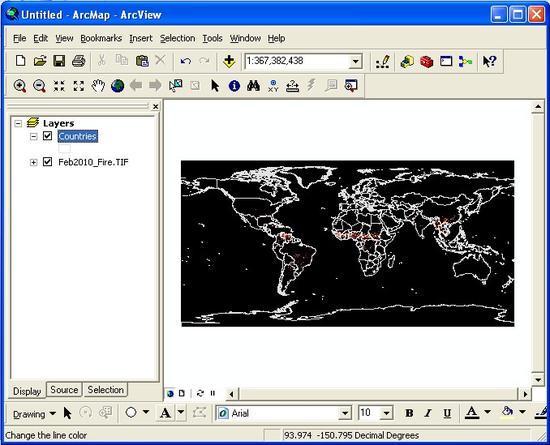This screenshot has width=550, height=445.
Task: Toggle Bold text formatting
Action: click(409, 413)
